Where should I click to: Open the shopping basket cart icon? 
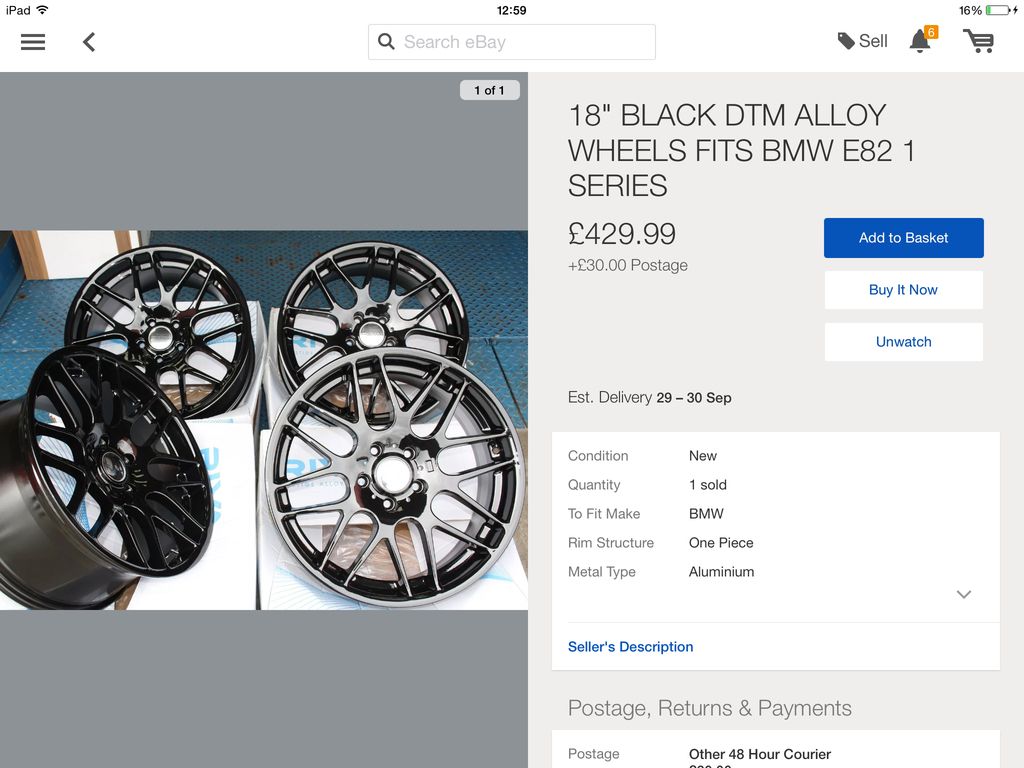(978, 40)
